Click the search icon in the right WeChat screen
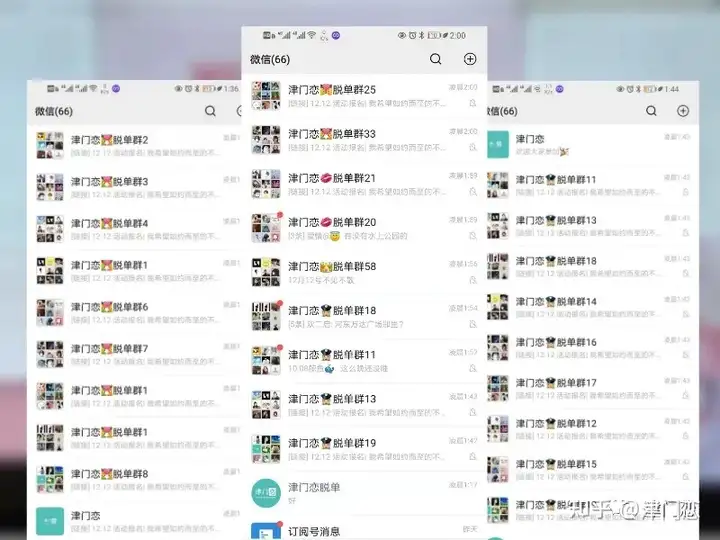Screen dimensions: 720x540 651,111
